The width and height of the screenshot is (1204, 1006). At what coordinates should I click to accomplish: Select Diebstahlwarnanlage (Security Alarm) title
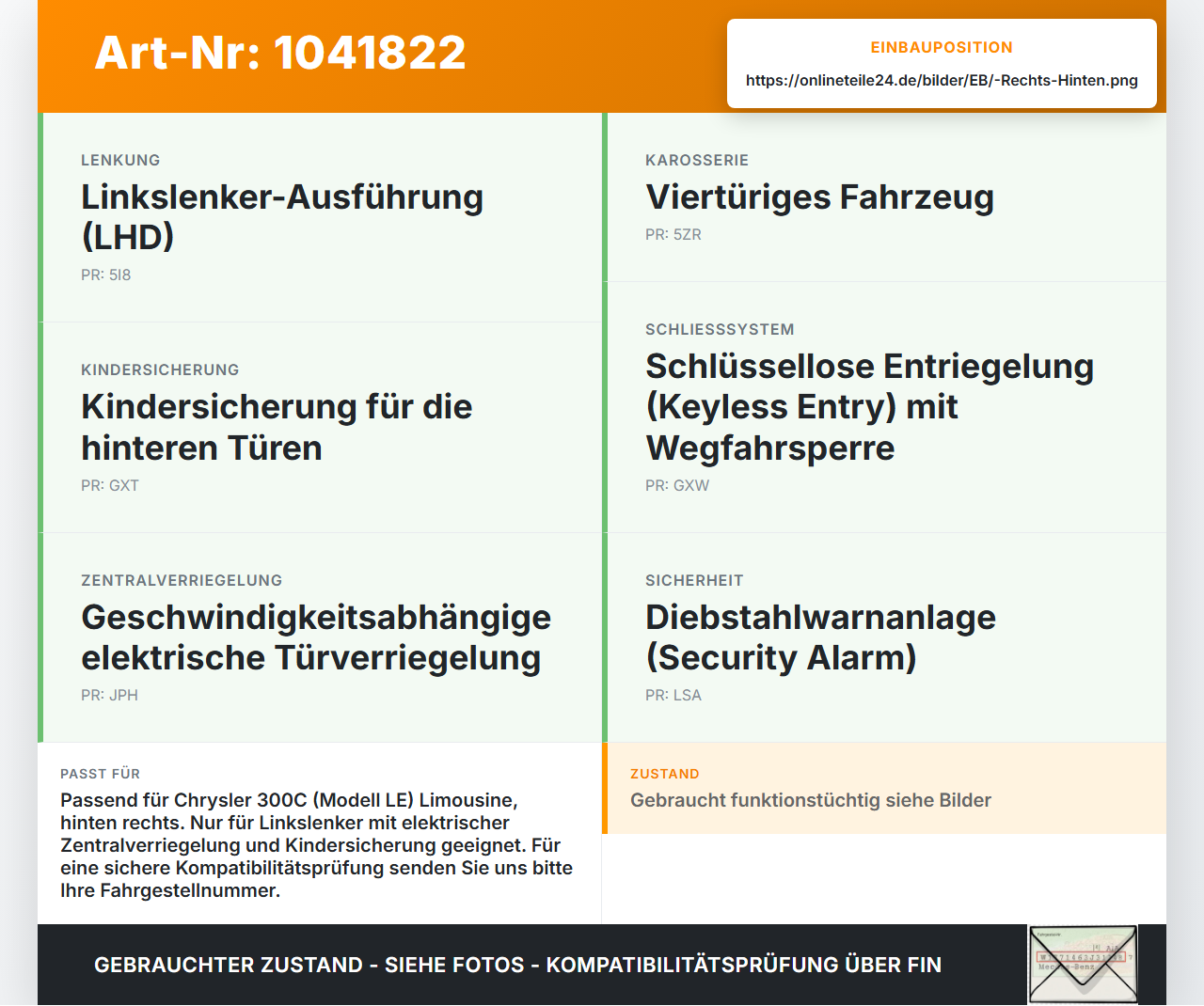click(x=820, y=637)
